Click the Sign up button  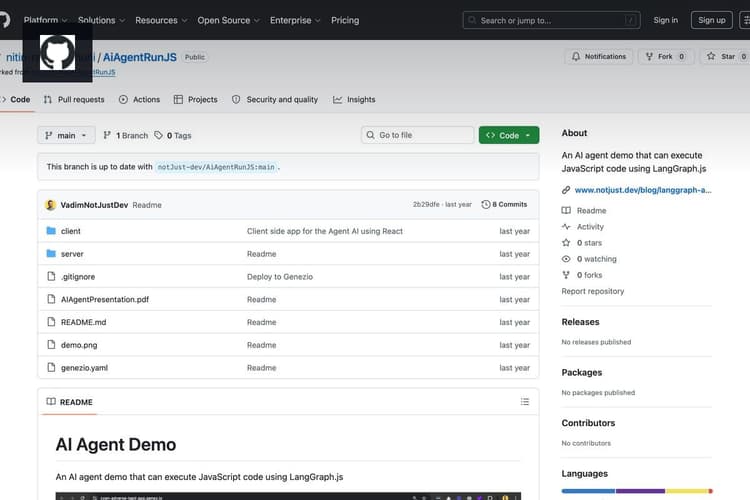point(711,20)
